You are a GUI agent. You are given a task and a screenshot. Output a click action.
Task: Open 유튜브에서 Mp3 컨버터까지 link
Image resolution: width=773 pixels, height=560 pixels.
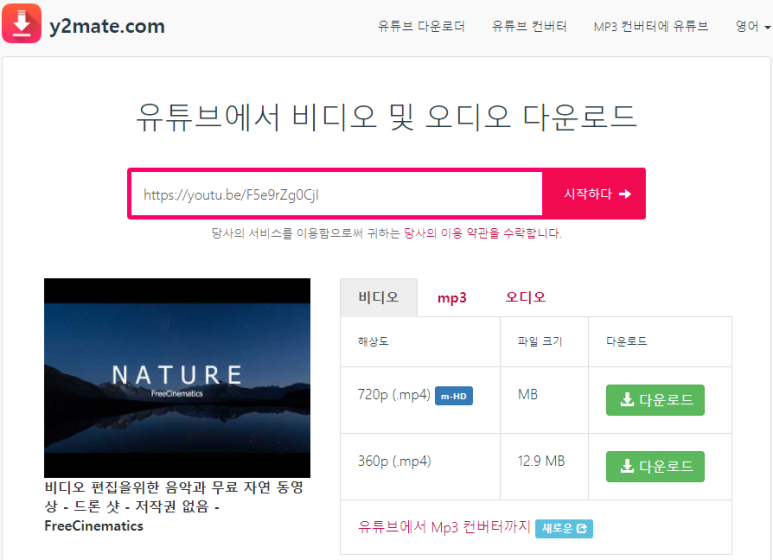pyautogui.click(x=444, y=527)
